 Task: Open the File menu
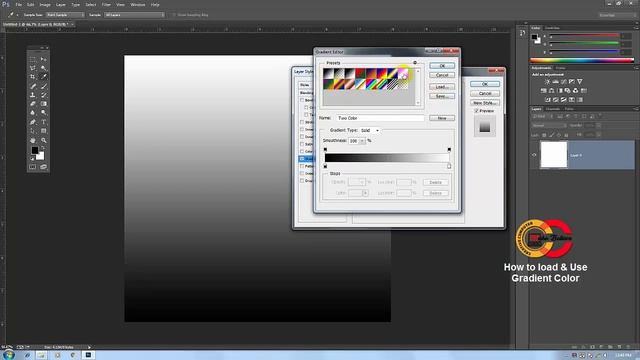[x=18, y=4]
